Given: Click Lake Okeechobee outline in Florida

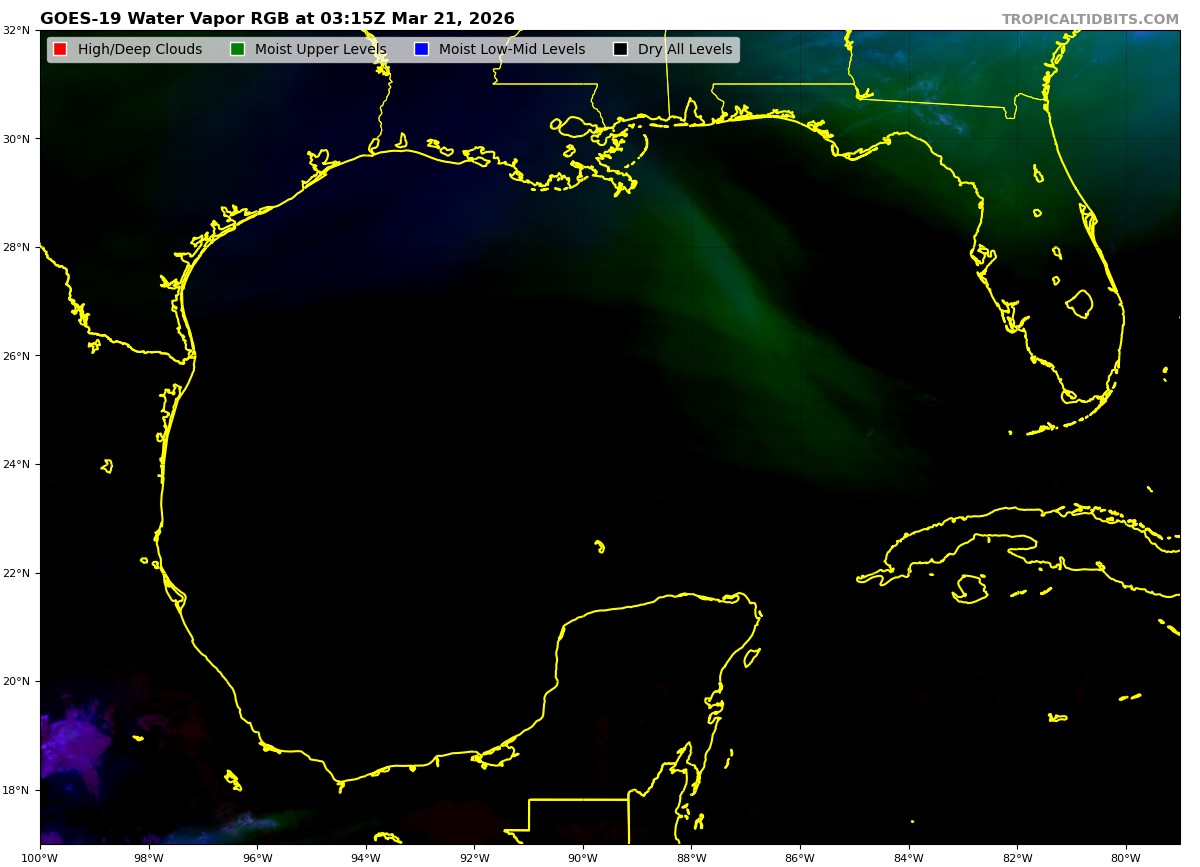Looking at the screenshot, I should pos(1079,303).
